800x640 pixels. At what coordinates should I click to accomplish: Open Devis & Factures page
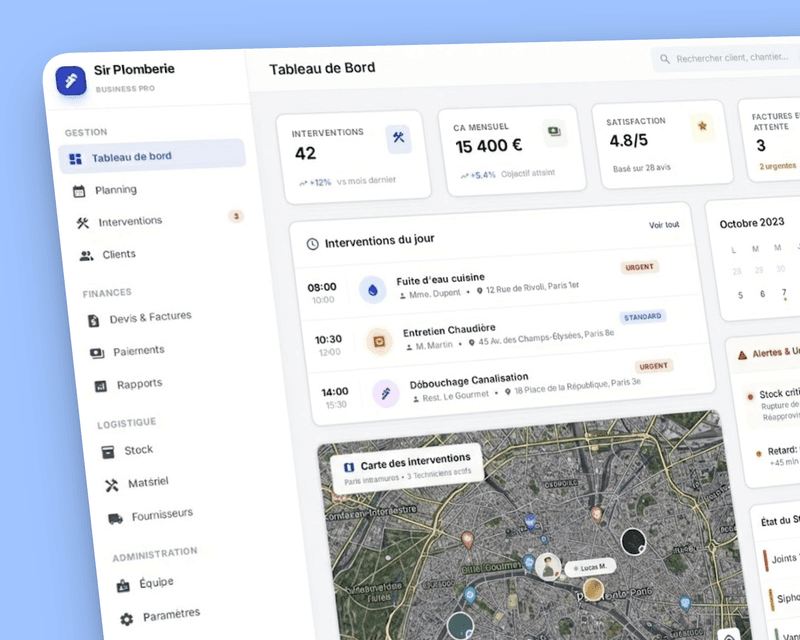pos(151,317)
